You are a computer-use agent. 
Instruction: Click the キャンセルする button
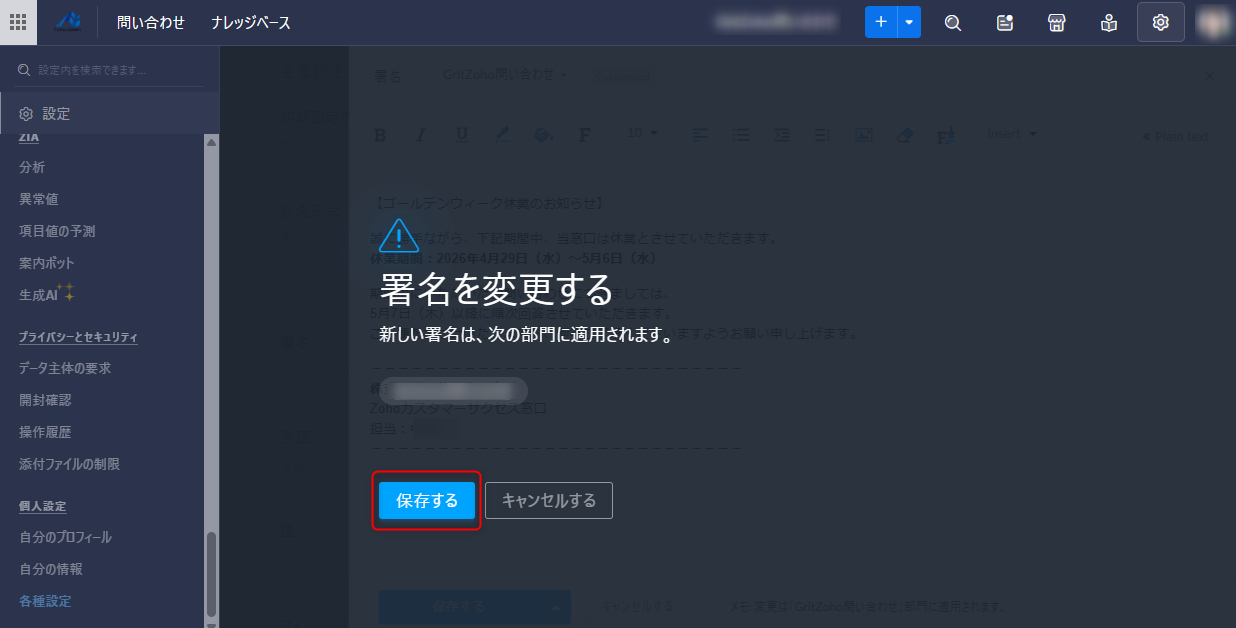[x=549, y=501]
